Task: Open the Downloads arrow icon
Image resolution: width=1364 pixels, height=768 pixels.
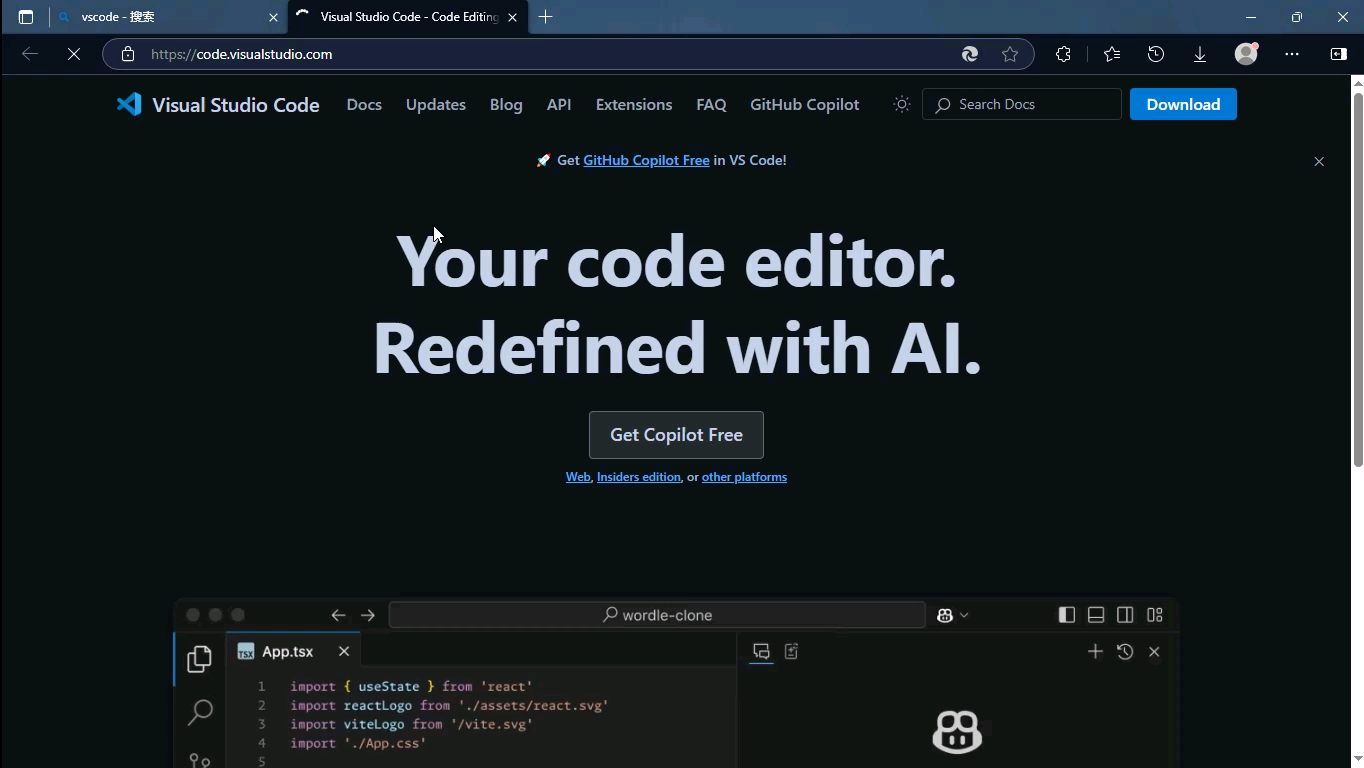Action: click(1200, 54)
